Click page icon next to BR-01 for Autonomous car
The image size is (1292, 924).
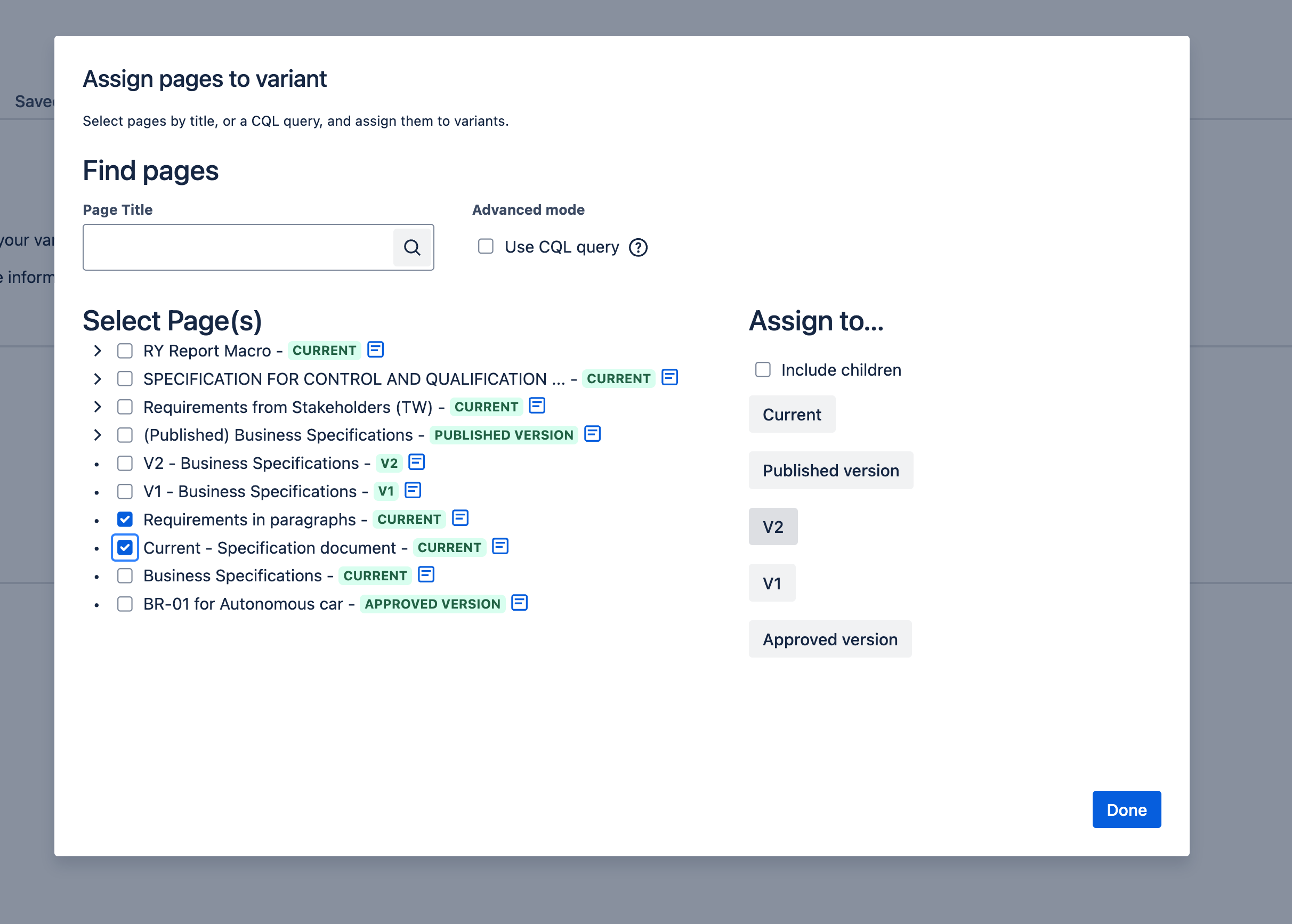tap(519, 603)
